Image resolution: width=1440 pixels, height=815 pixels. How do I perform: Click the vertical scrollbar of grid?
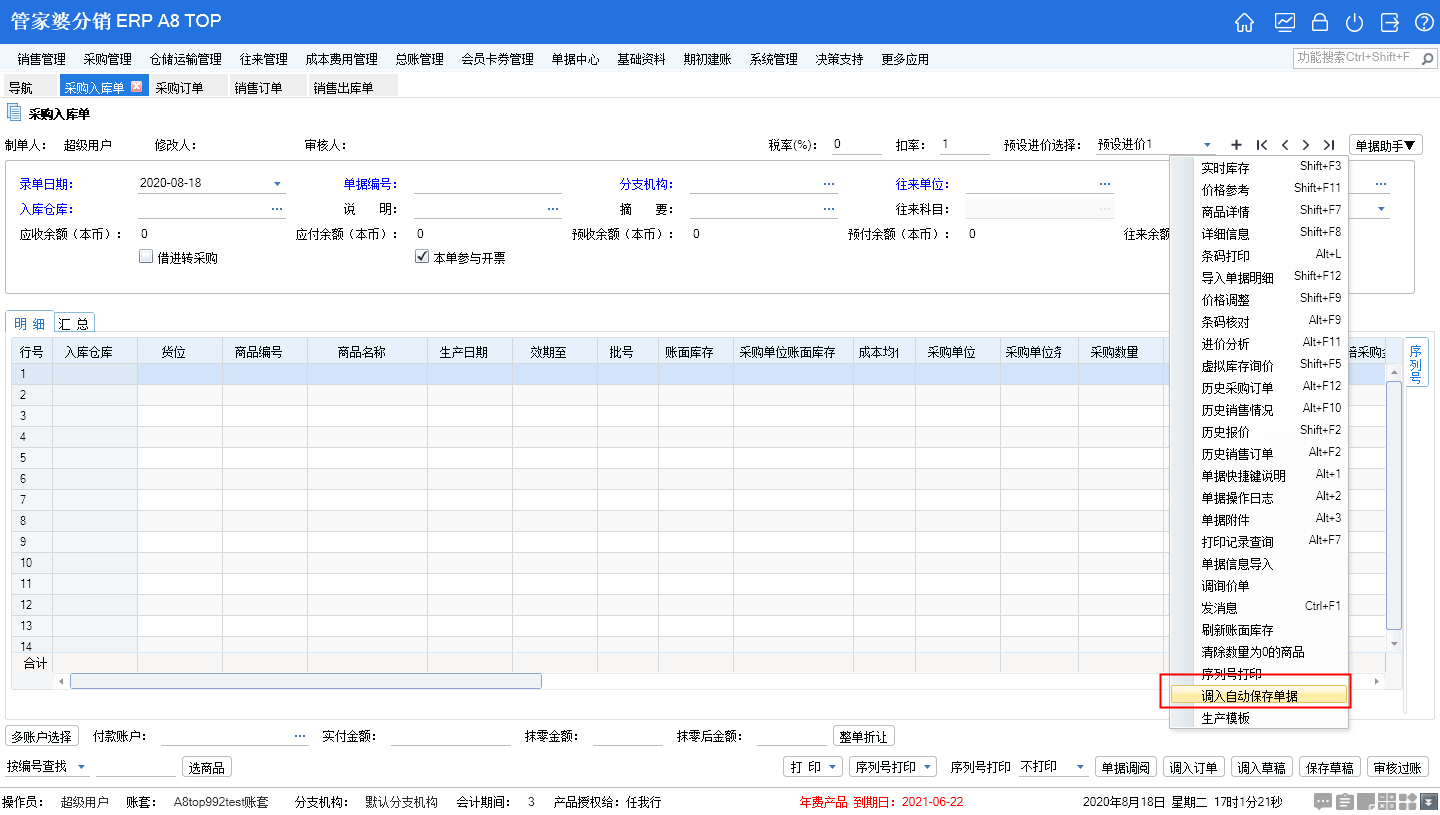(x=1394, y=505)
